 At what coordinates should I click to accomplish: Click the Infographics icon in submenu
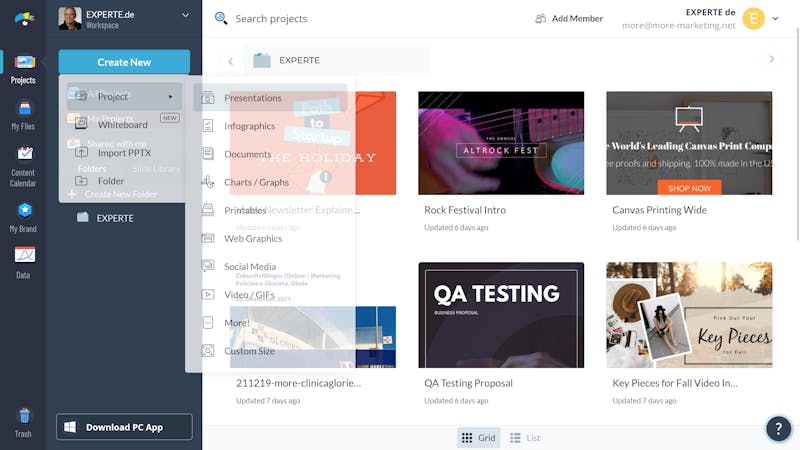coord(208,126)
